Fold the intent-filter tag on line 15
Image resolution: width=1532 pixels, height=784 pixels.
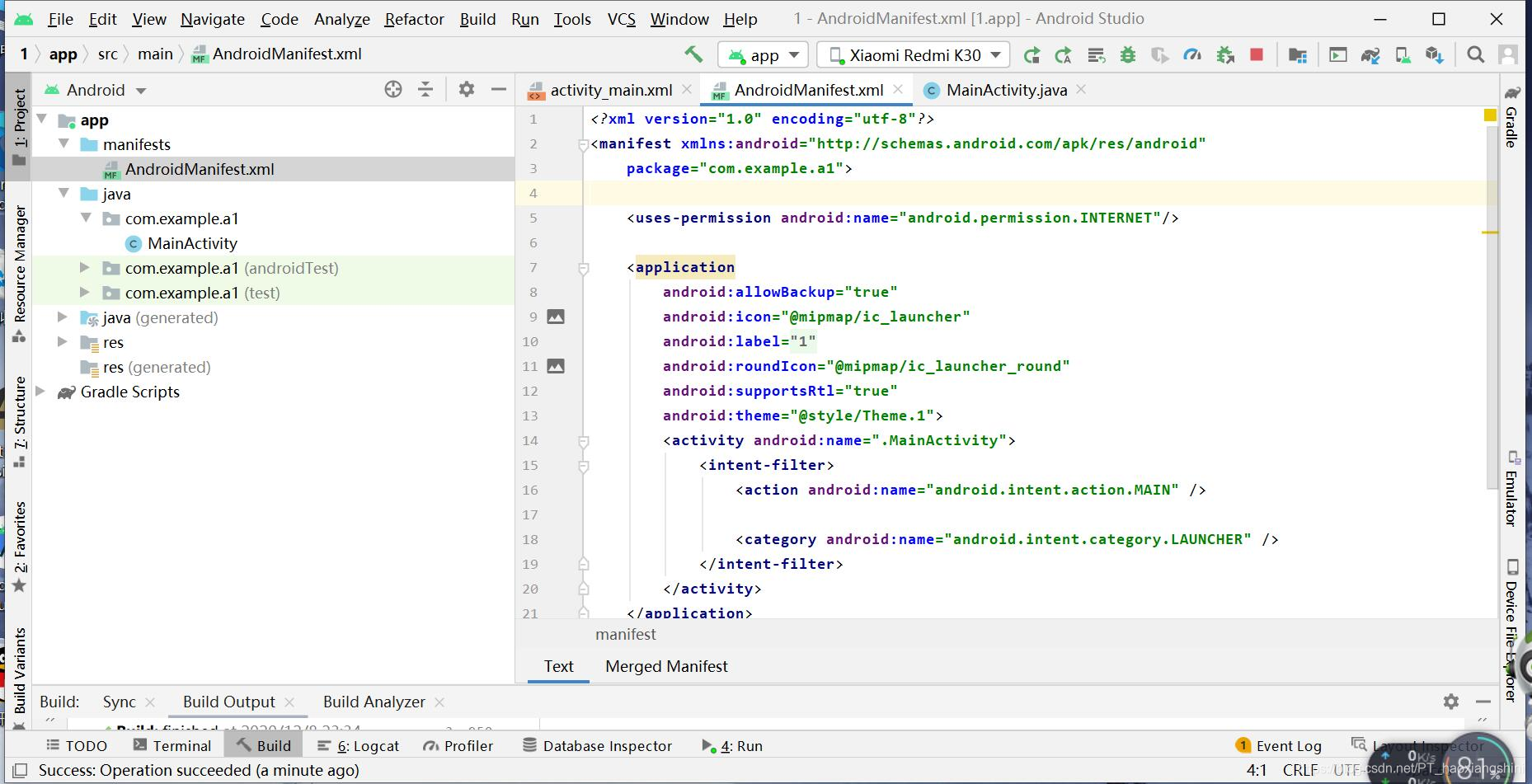click(584, 466)
